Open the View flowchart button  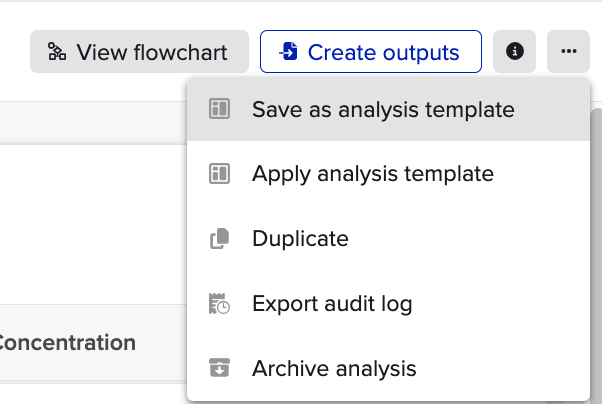[x=139, y=51]
